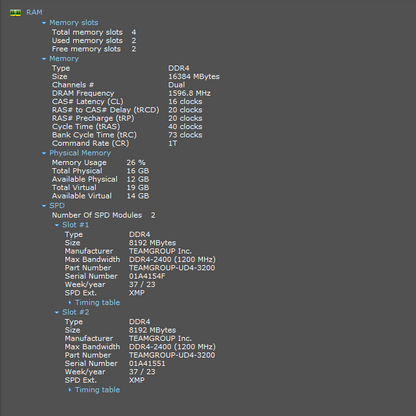Click the SPD heading text
The image size is (416, 416).
coord(57,206)
